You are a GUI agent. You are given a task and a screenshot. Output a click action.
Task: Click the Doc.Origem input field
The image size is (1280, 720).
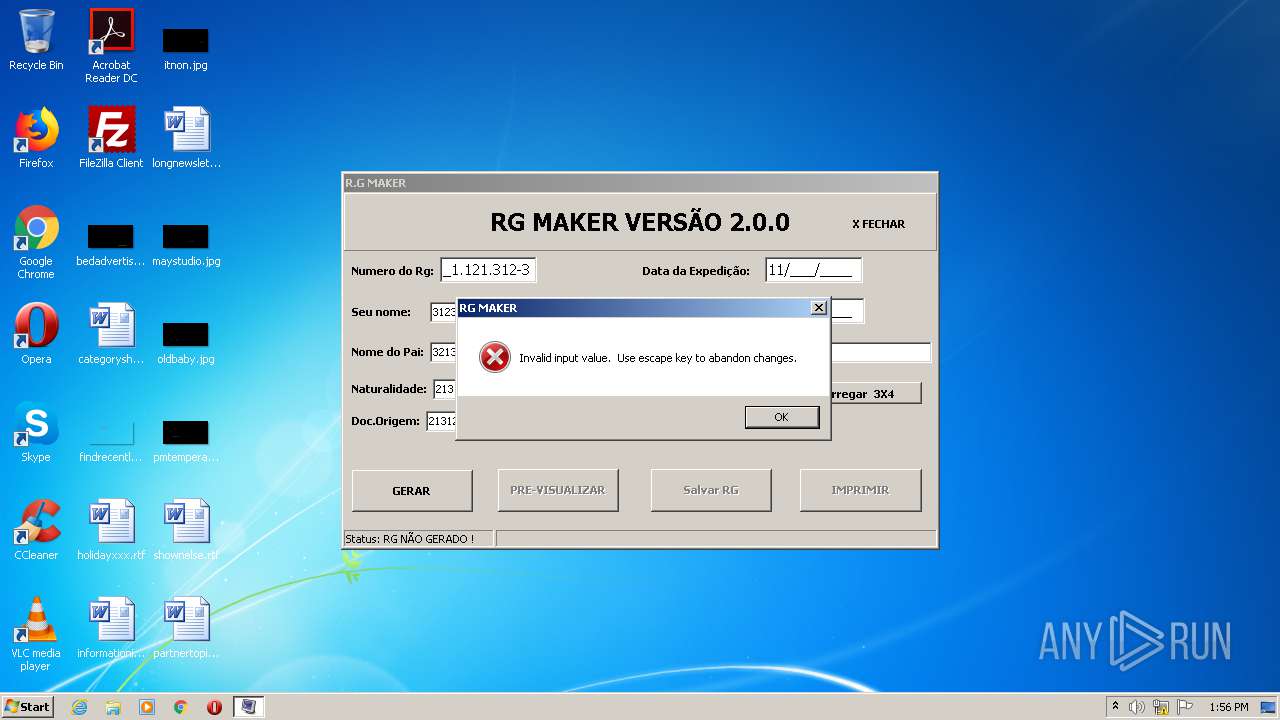[x=442, y=421]
